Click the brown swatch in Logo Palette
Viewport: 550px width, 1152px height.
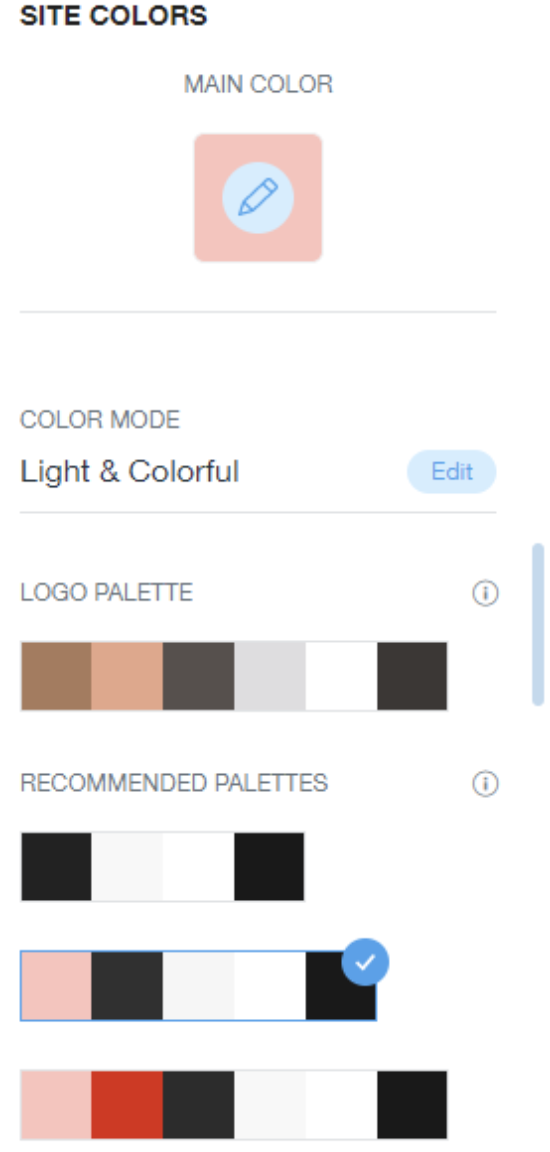pos(56,676)
